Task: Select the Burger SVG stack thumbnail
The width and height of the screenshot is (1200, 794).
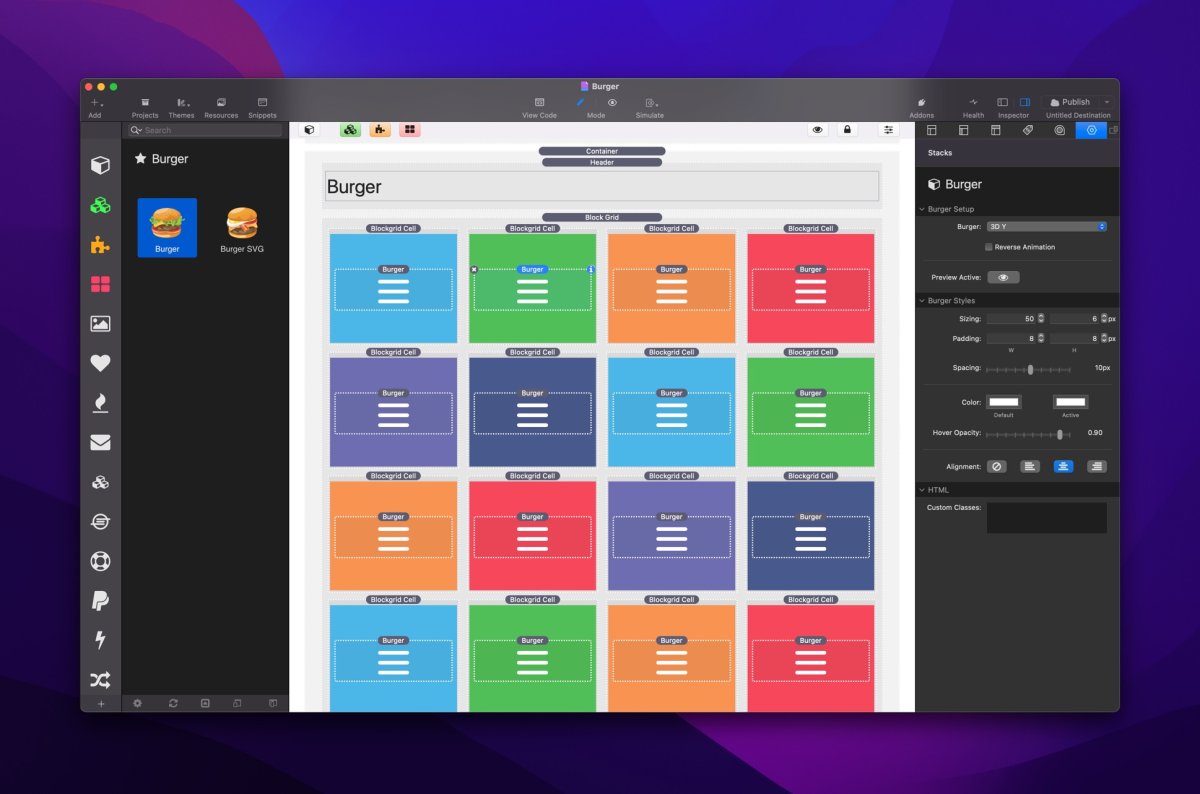Action: click(242, 228)
